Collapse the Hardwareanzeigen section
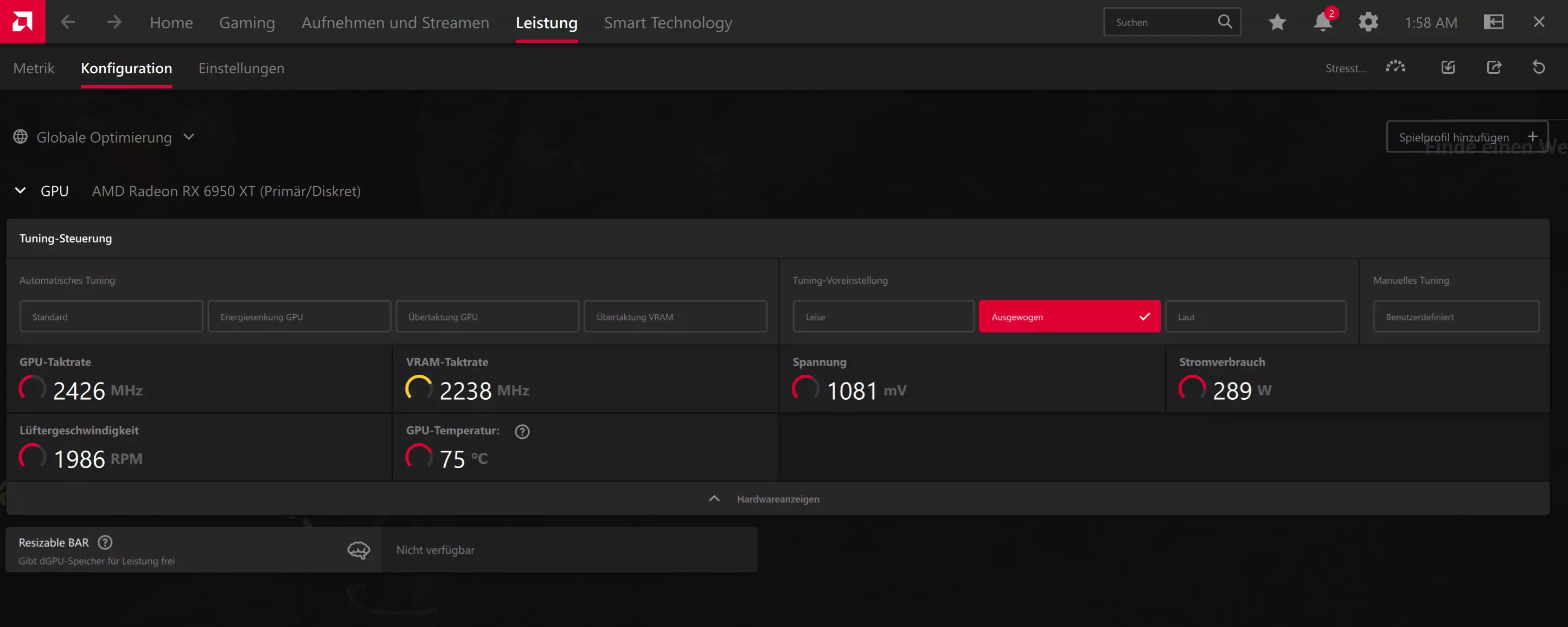 click(777, 498)
